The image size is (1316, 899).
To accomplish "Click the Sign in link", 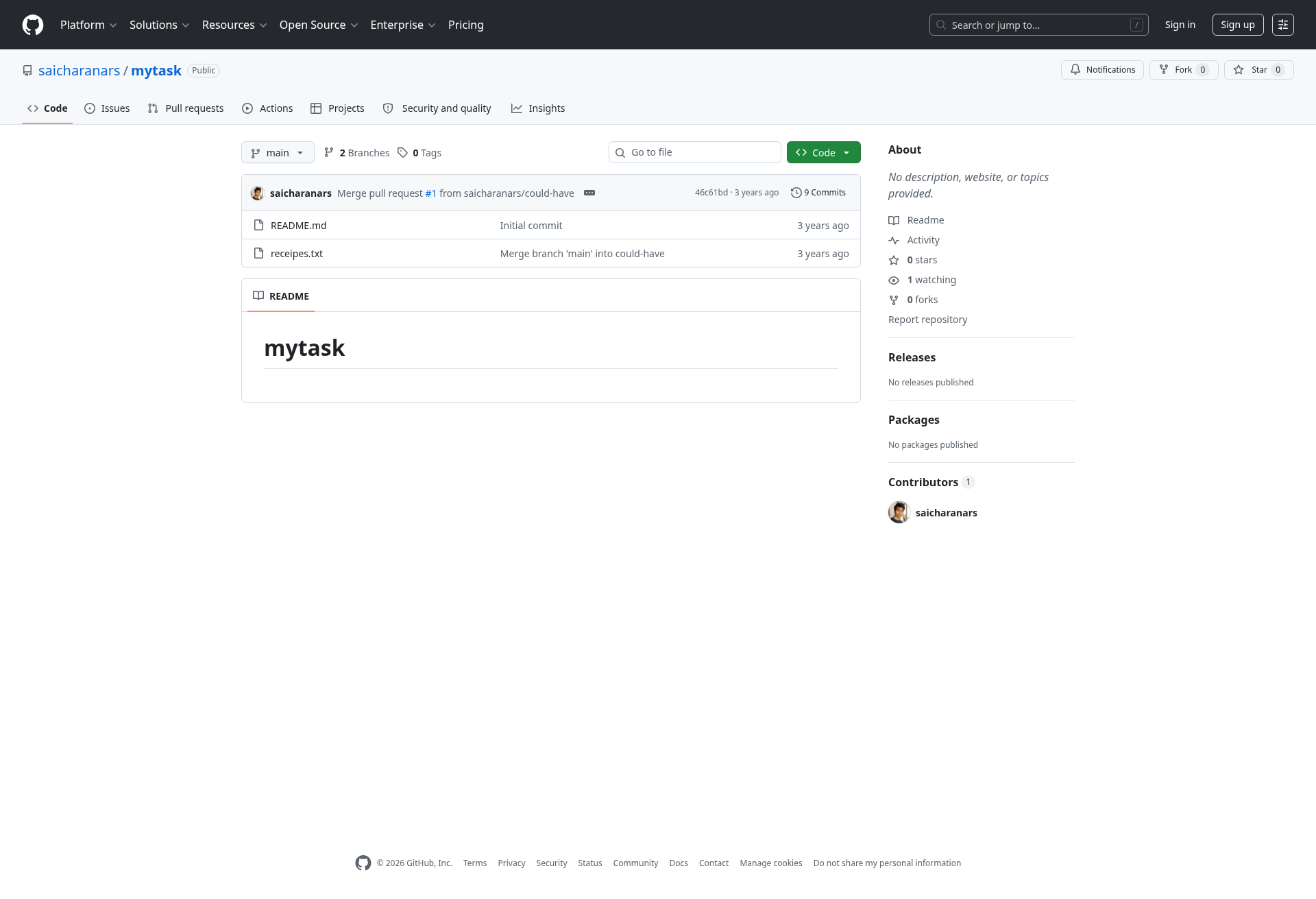I will (x=1180, y=25).
